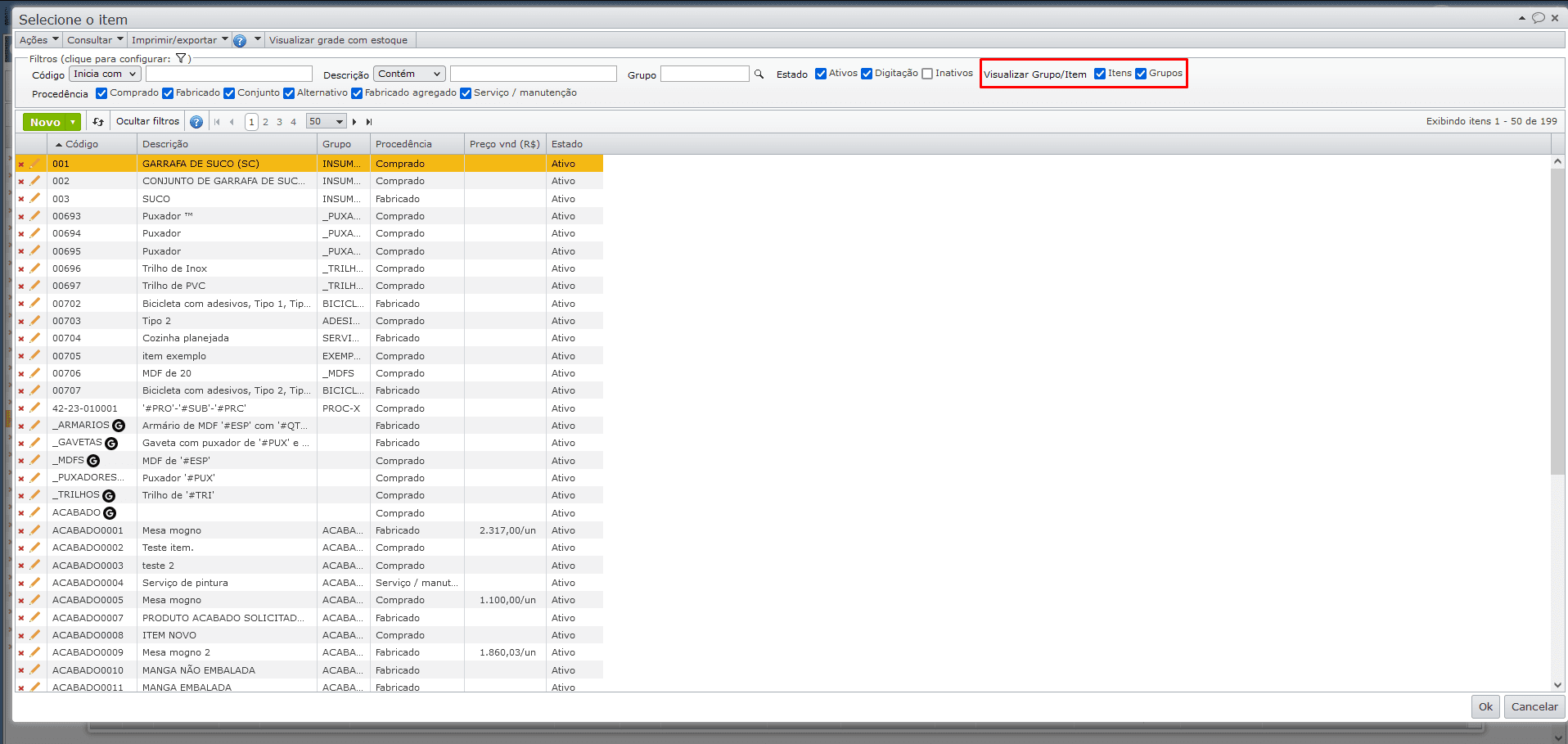Viewport: 1568px width, 744px height.
Task: Open the Imprimir/exportar menu
Action: pos(180,40)
